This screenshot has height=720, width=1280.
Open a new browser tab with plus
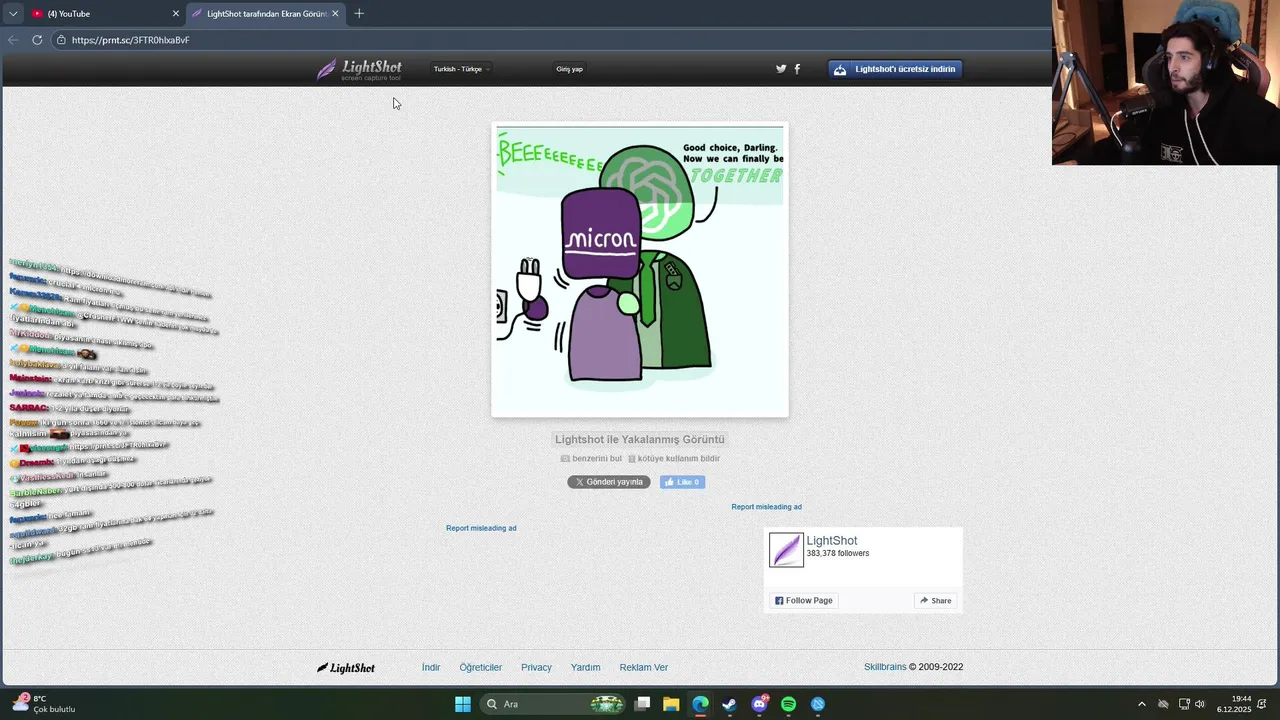(359, 14)
